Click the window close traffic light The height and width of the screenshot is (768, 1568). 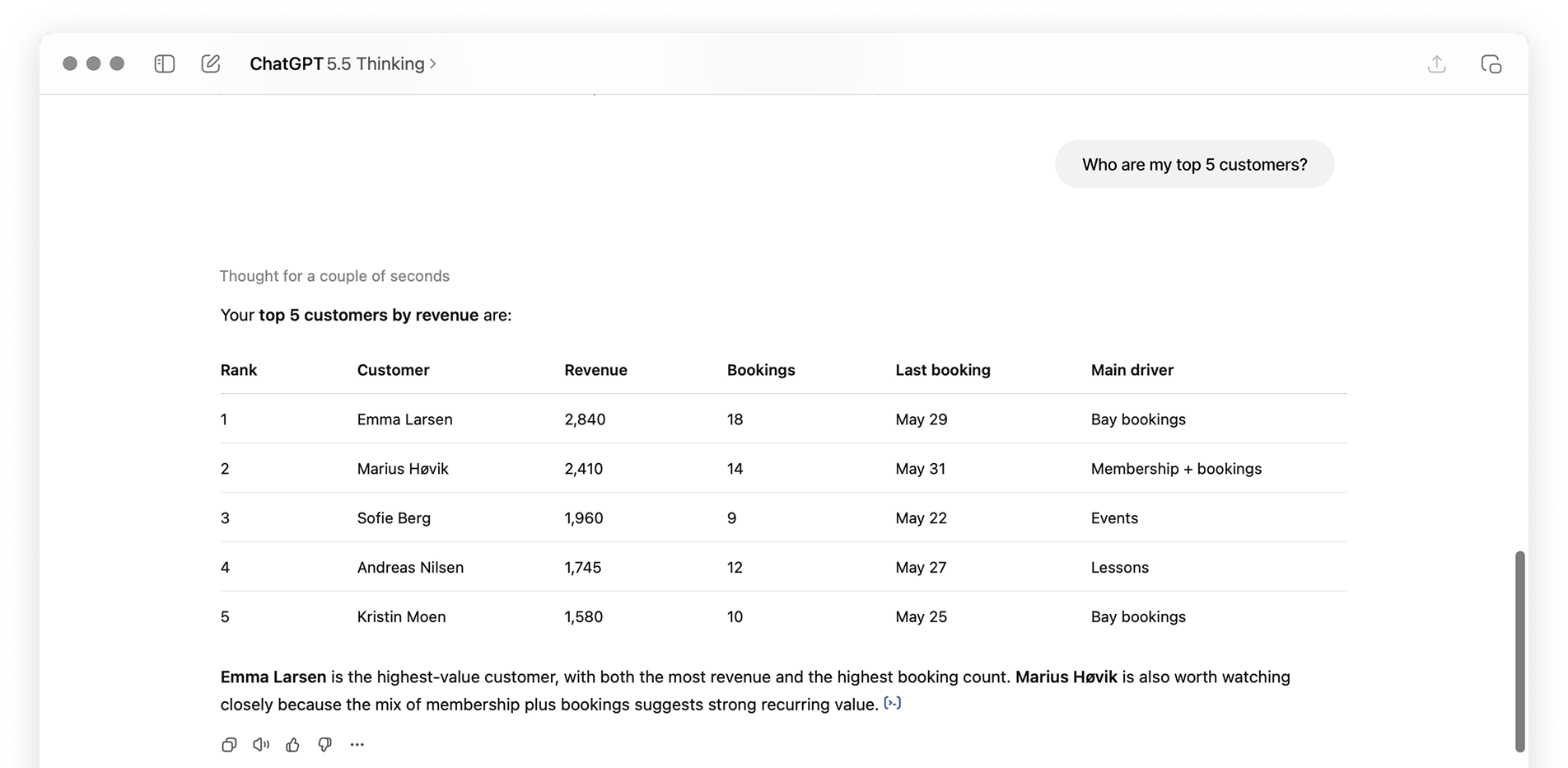(70, 63)
